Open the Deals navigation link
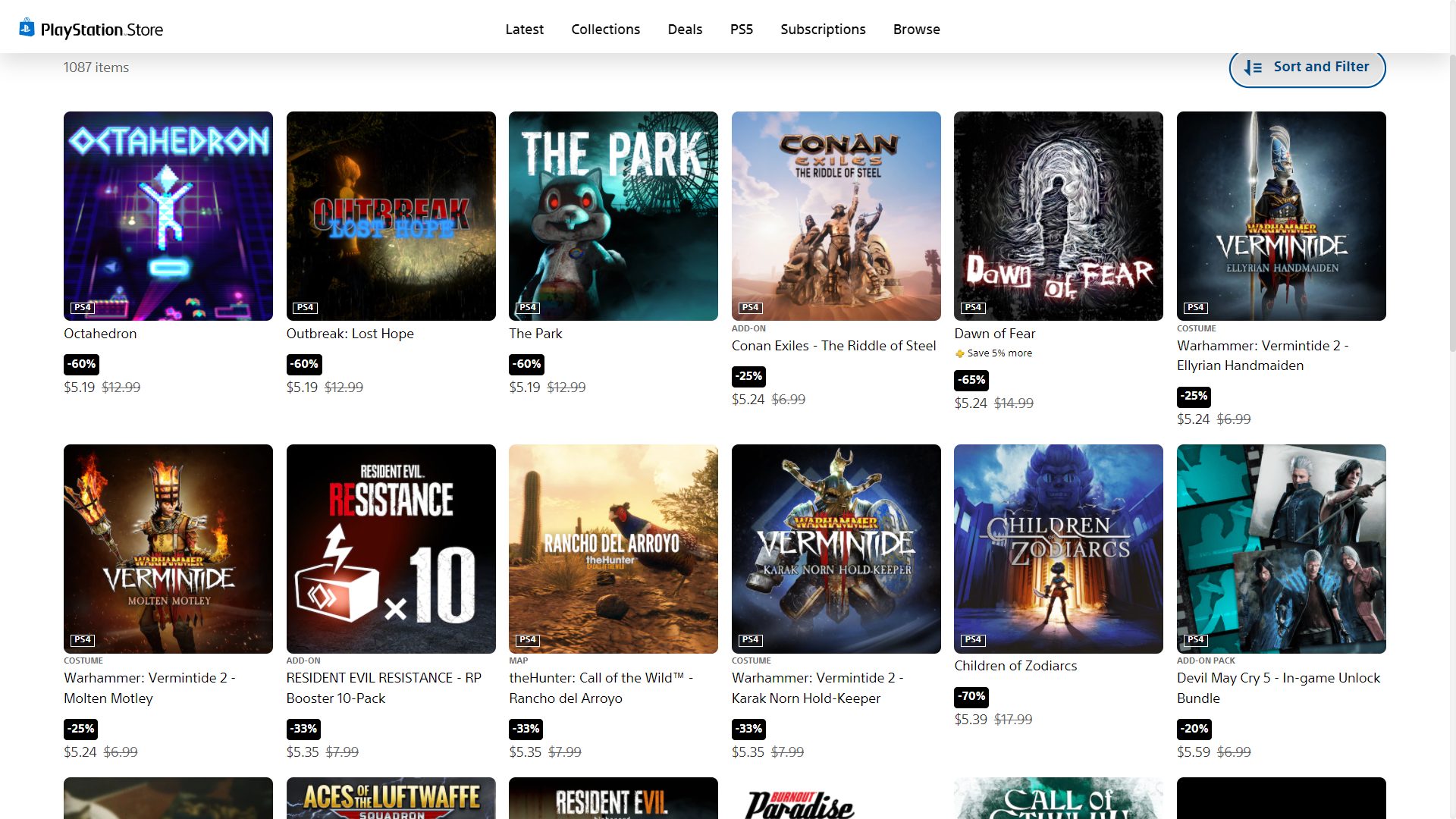Screen dimensions: 1456x819 (x=685, y=30)
